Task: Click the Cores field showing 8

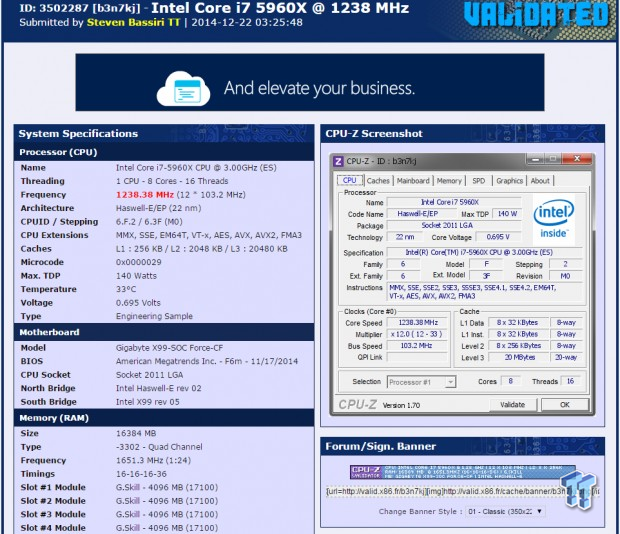Action: (510, 381)
